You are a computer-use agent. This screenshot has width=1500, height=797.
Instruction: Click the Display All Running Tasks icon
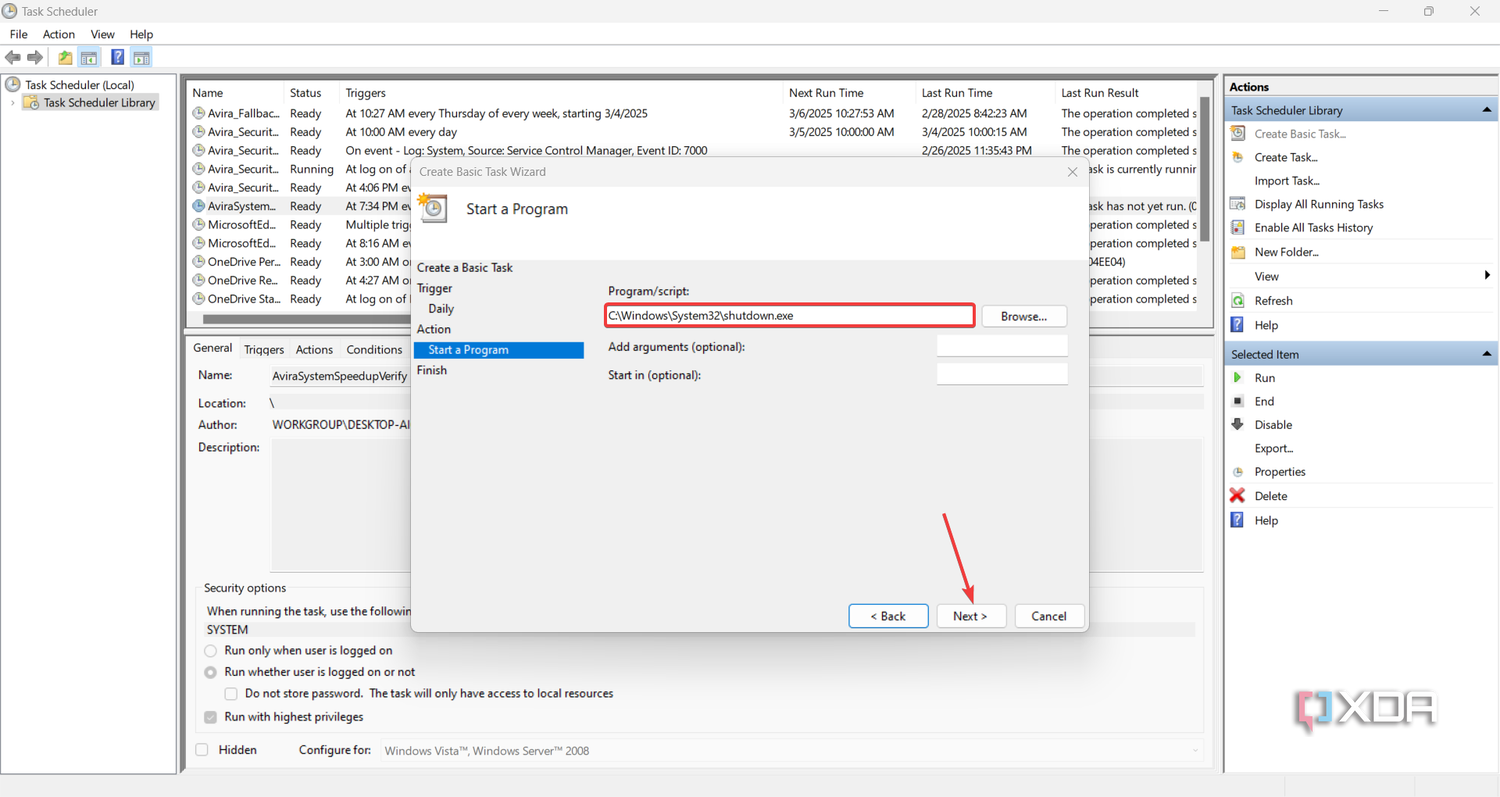pos(1238,204)
